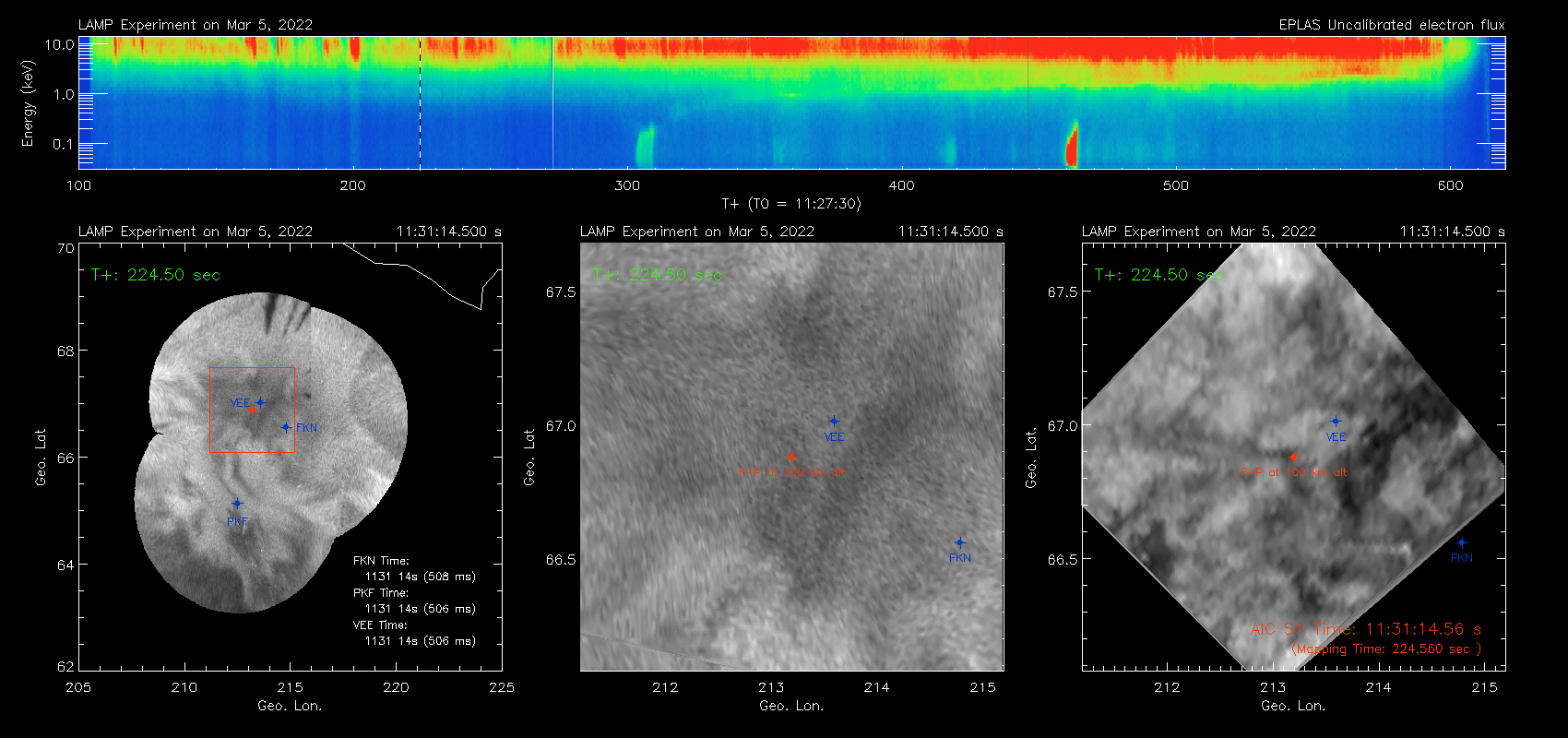Select red footprint marker in the AIC S1 diamond image
The width and height of the screenshot is (1568, 738).
pos(1293,457)
